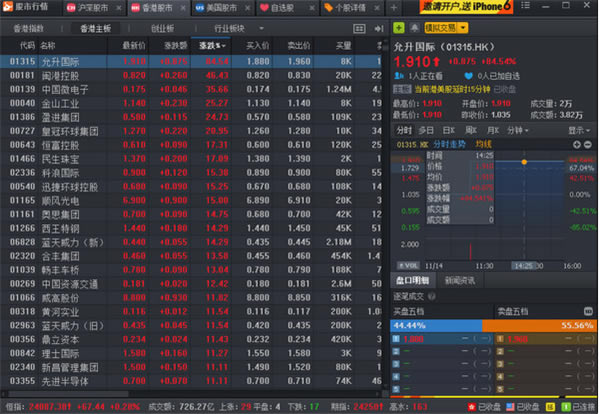Click the US market status flag icon
This screenshot has height=414, width=600.
[x=510, y=407]
